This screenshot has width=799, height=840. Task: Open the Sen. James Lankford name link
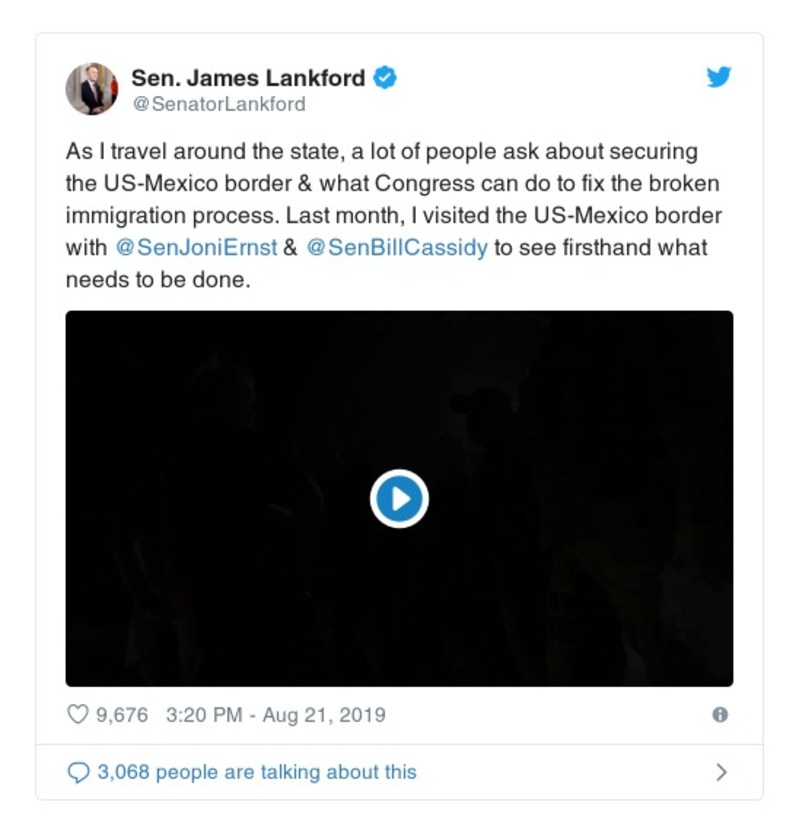[x=248, y=78]
